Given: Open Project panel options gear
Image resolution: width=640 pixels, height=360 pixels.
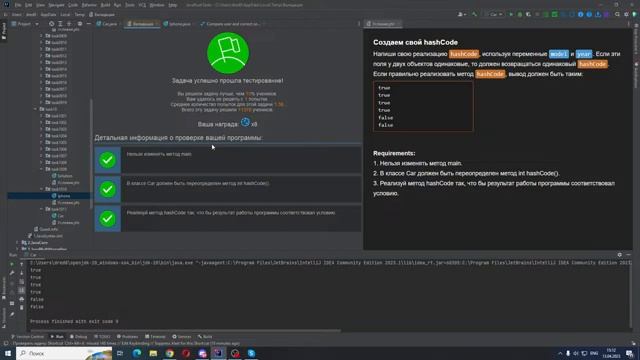Looking at the screenshot, I should [x=80, y=24].
